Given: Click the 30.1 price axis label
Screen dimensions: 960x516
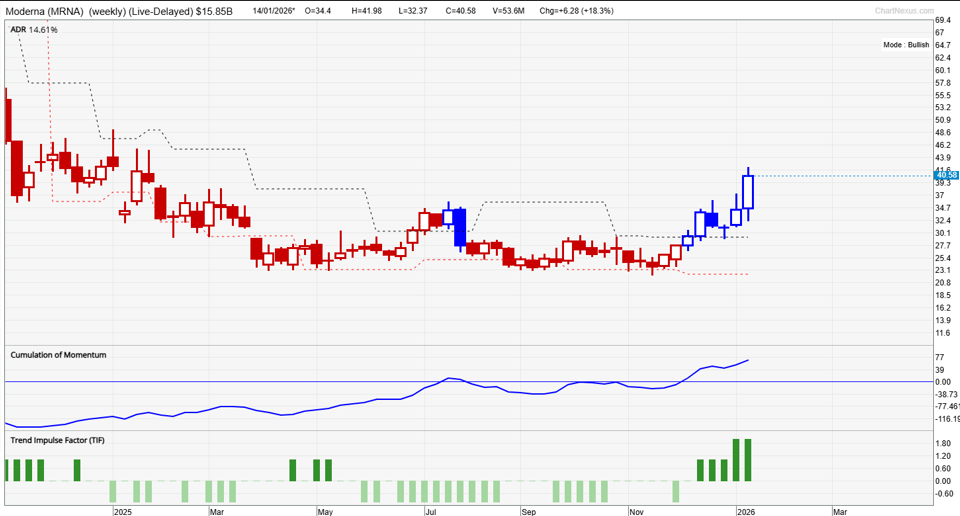Looking at the screenshot, I should [943, 233].
